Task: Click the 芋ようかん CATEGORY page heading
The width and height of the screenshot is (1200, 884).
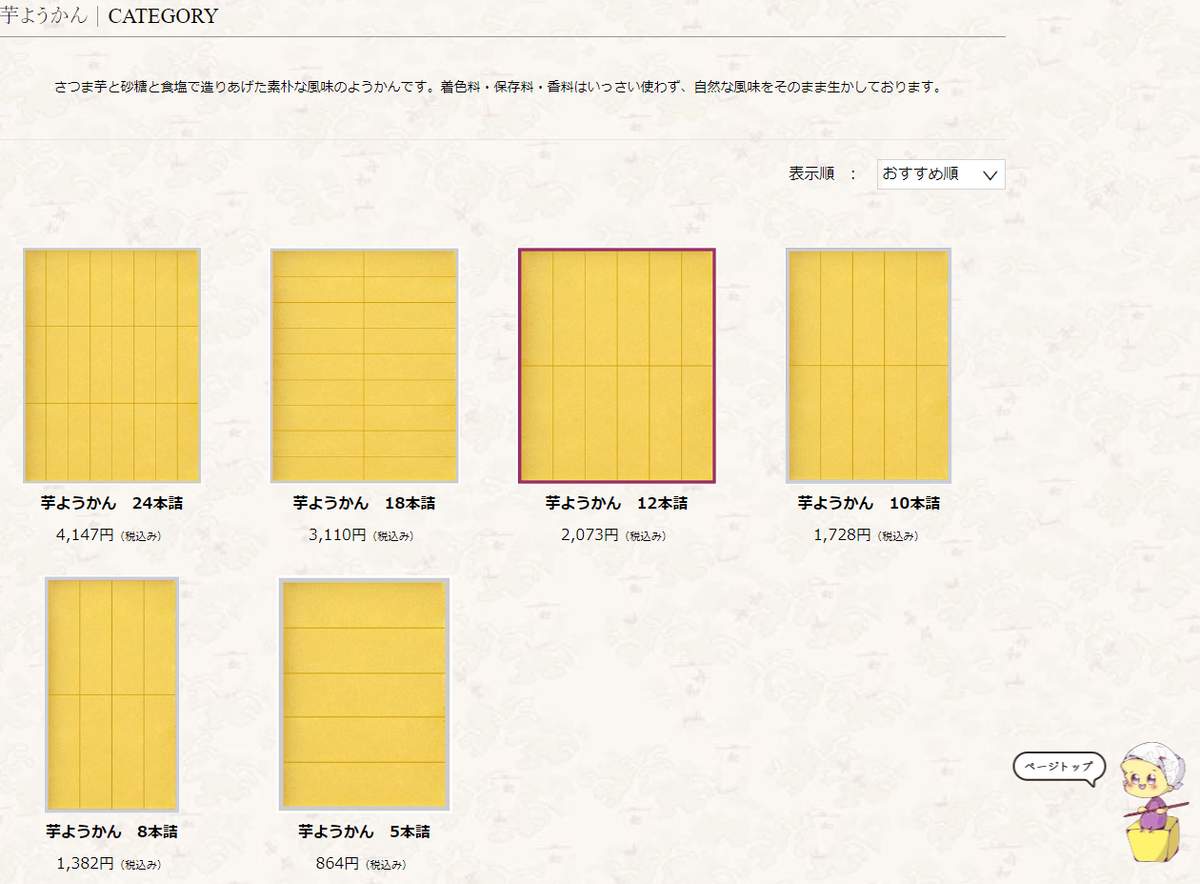Action: 110,16
